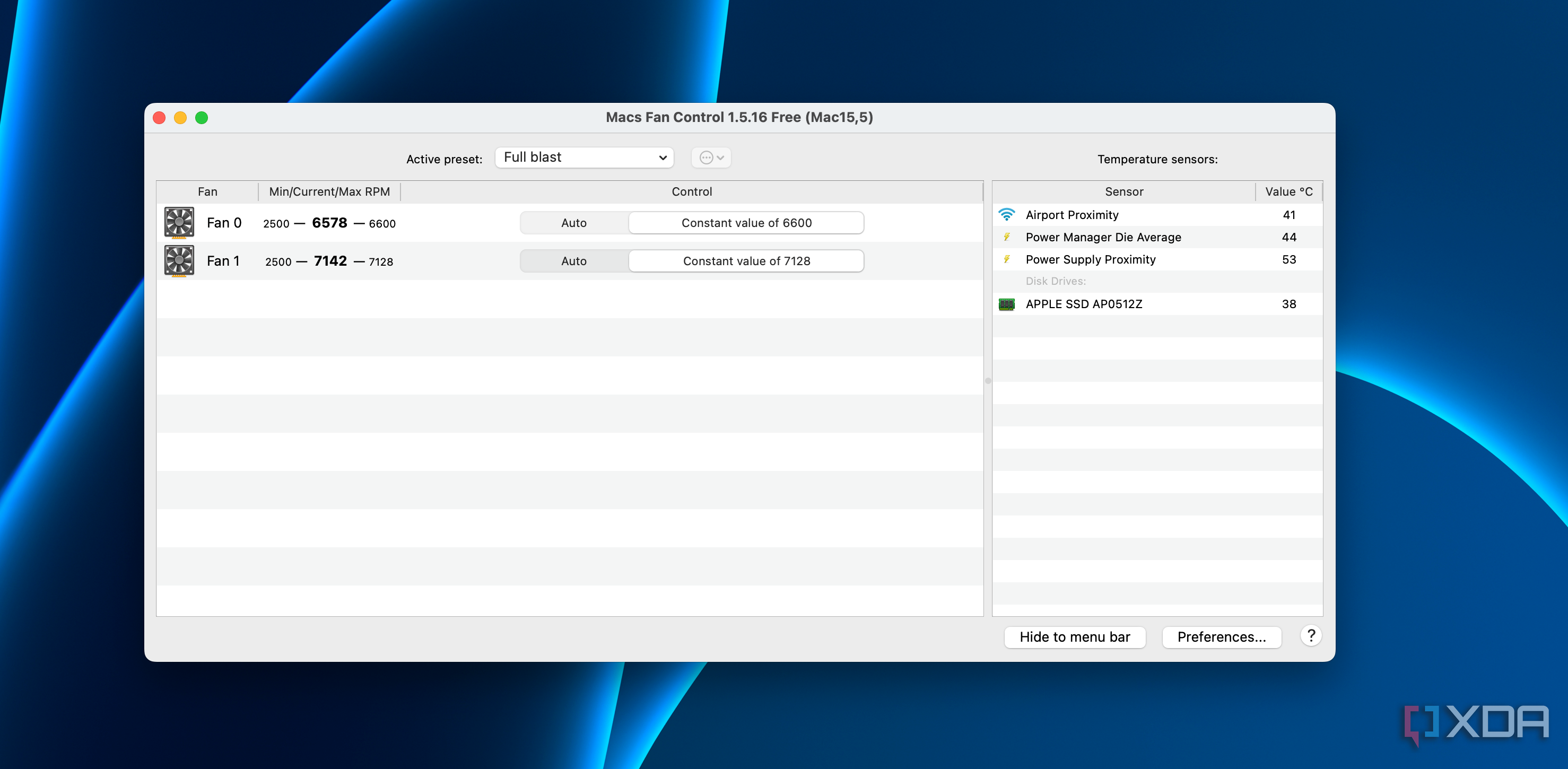The width and height of the screenshot is (1568, 769).
Task: Select the Power Manager Die Average row
Action: 1157,237
